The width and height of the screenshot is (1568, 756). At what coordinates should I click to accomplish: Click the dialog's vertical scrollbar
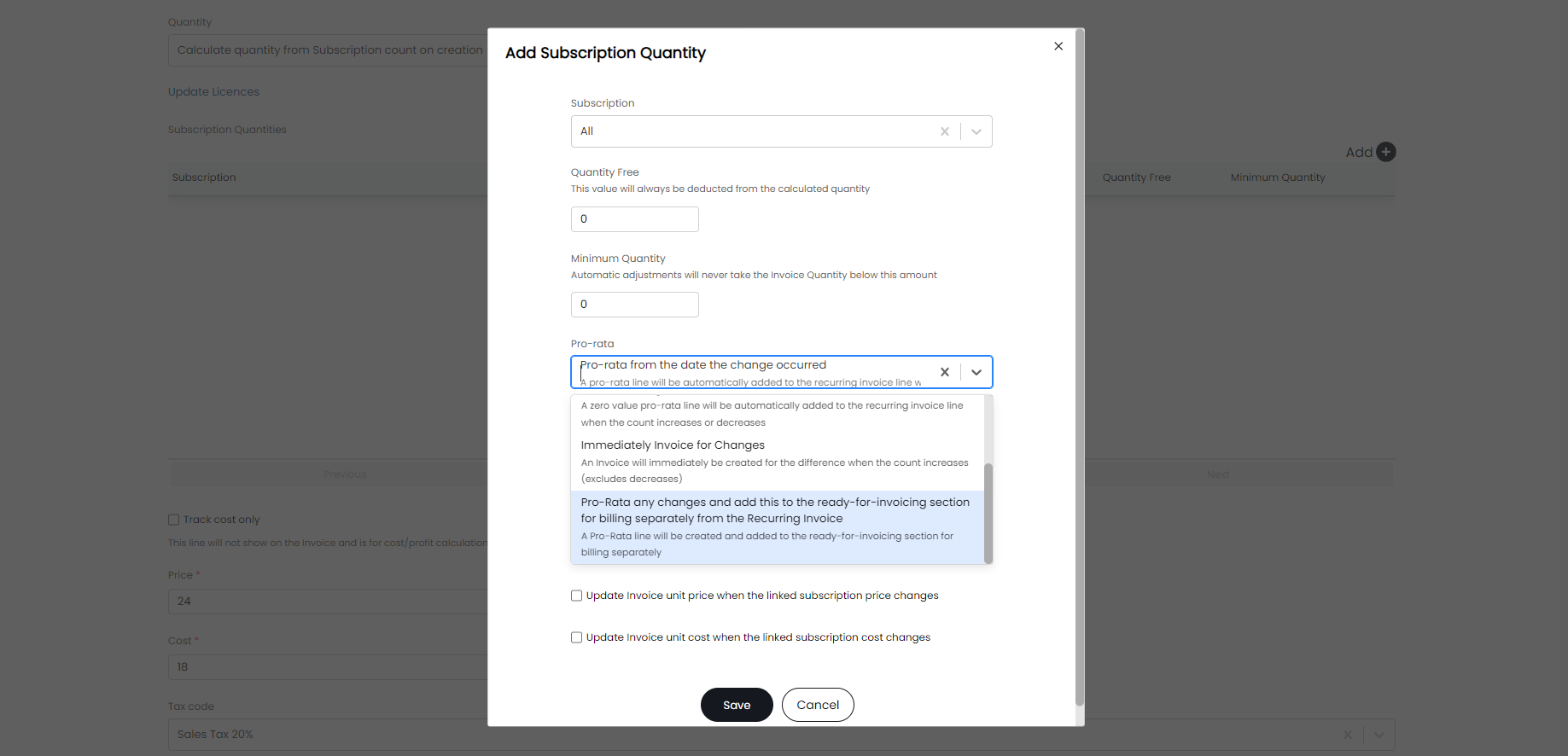point(1080,367)
